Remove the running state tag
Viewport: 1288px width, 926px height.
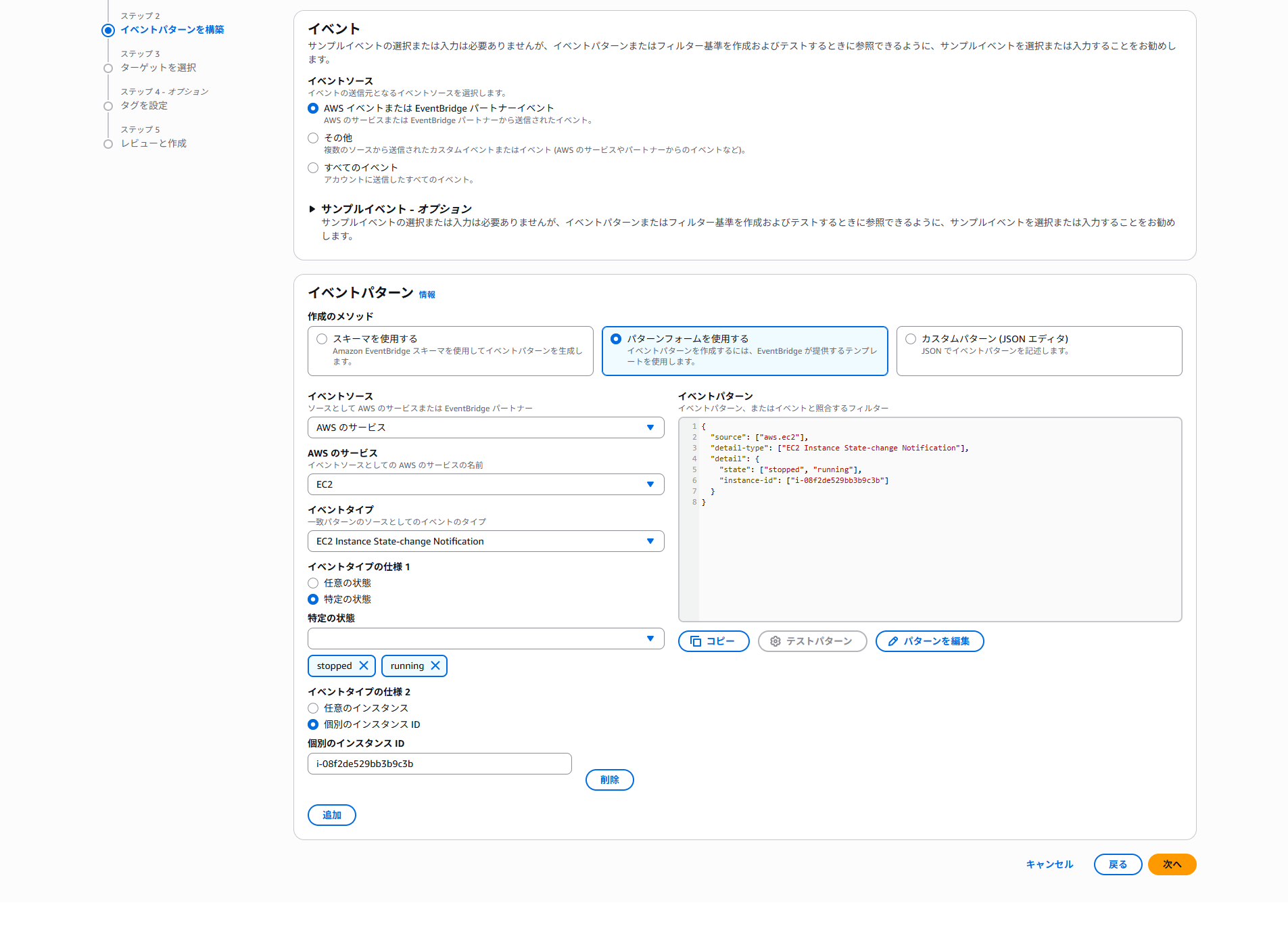click(x=435, y=666)
